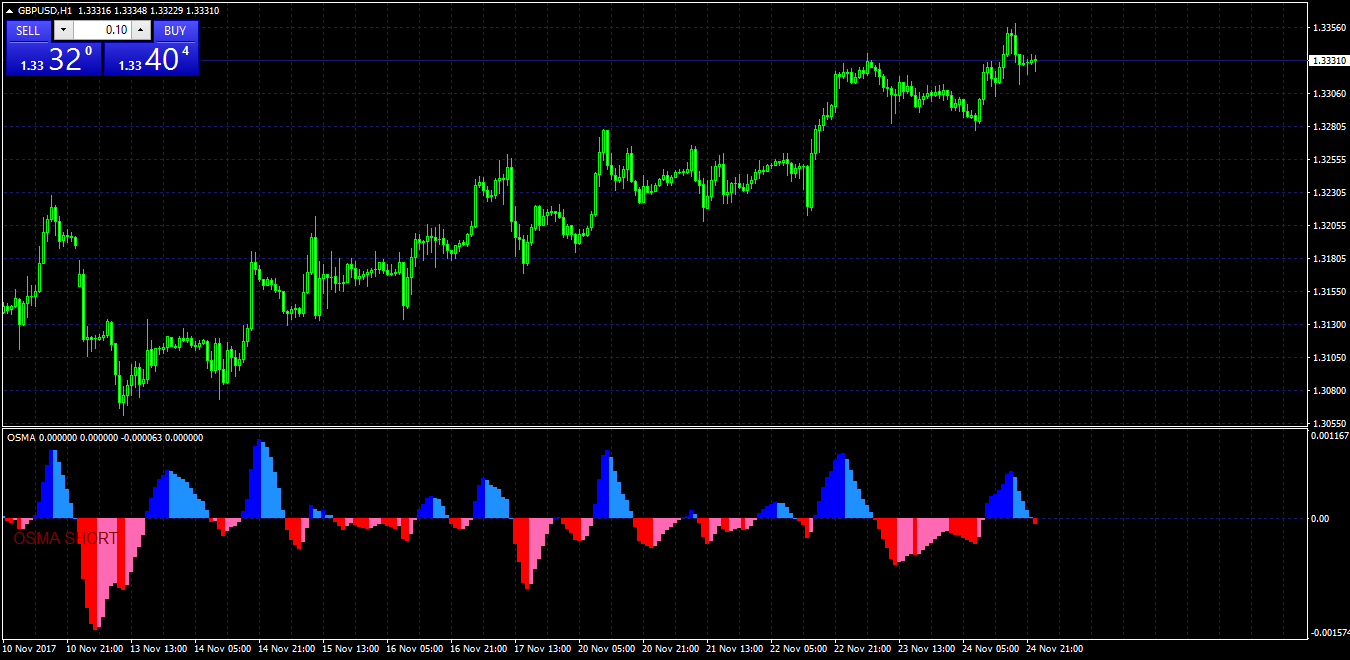The width and height of the screenshot is (1350, 660).
Task: Click the 16 Nov 05:00 time label
Action: pos(415,649)
